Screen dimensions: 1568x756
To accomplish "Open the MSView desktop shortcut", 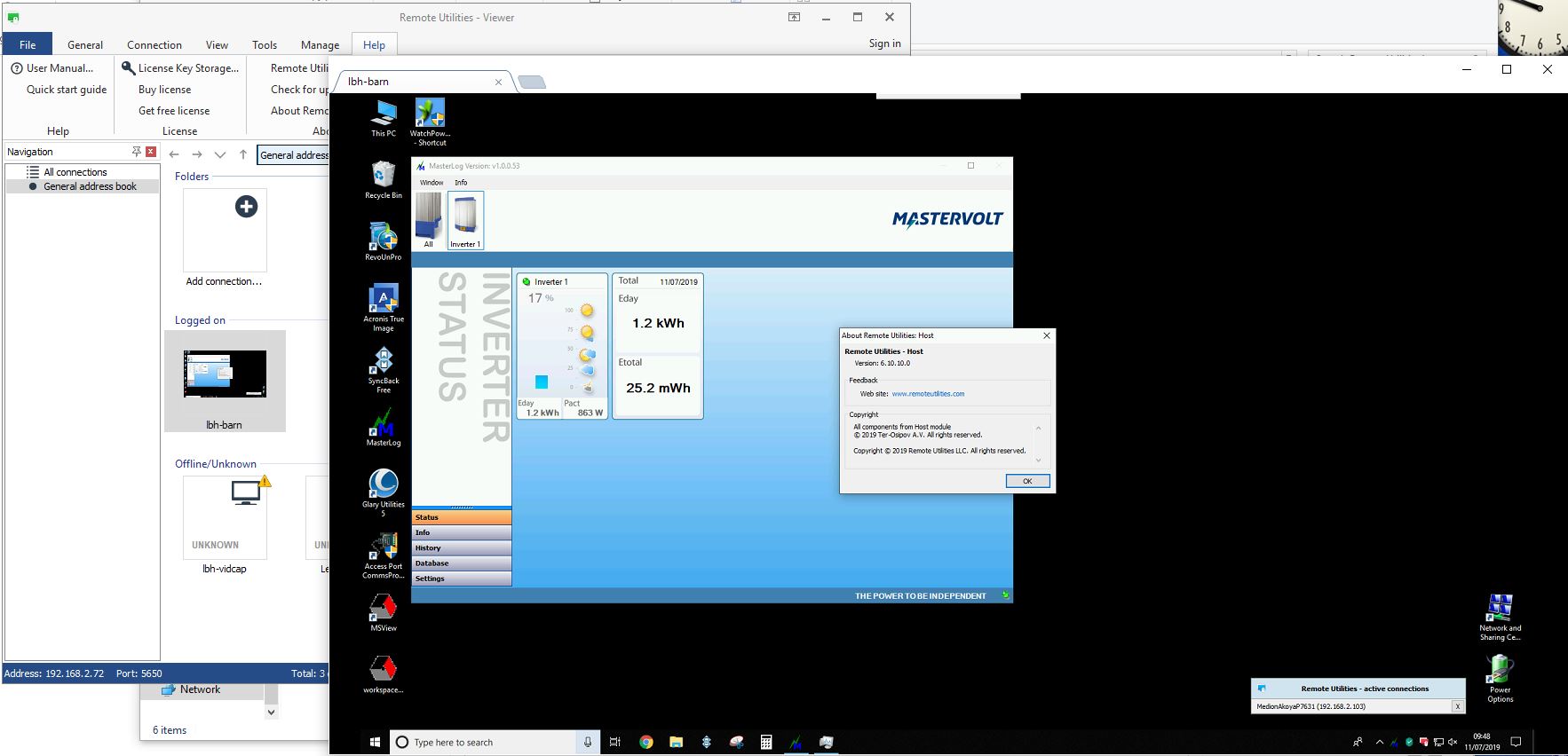I will [384, 609].
